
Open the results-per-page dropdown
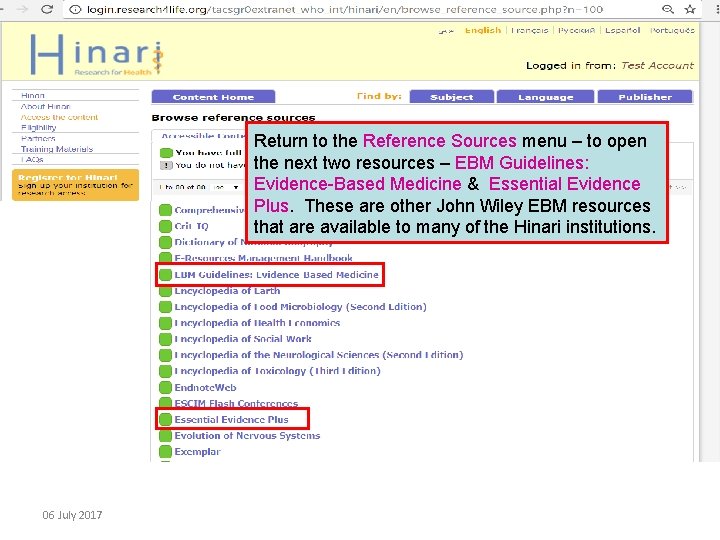tap(226, 187)
